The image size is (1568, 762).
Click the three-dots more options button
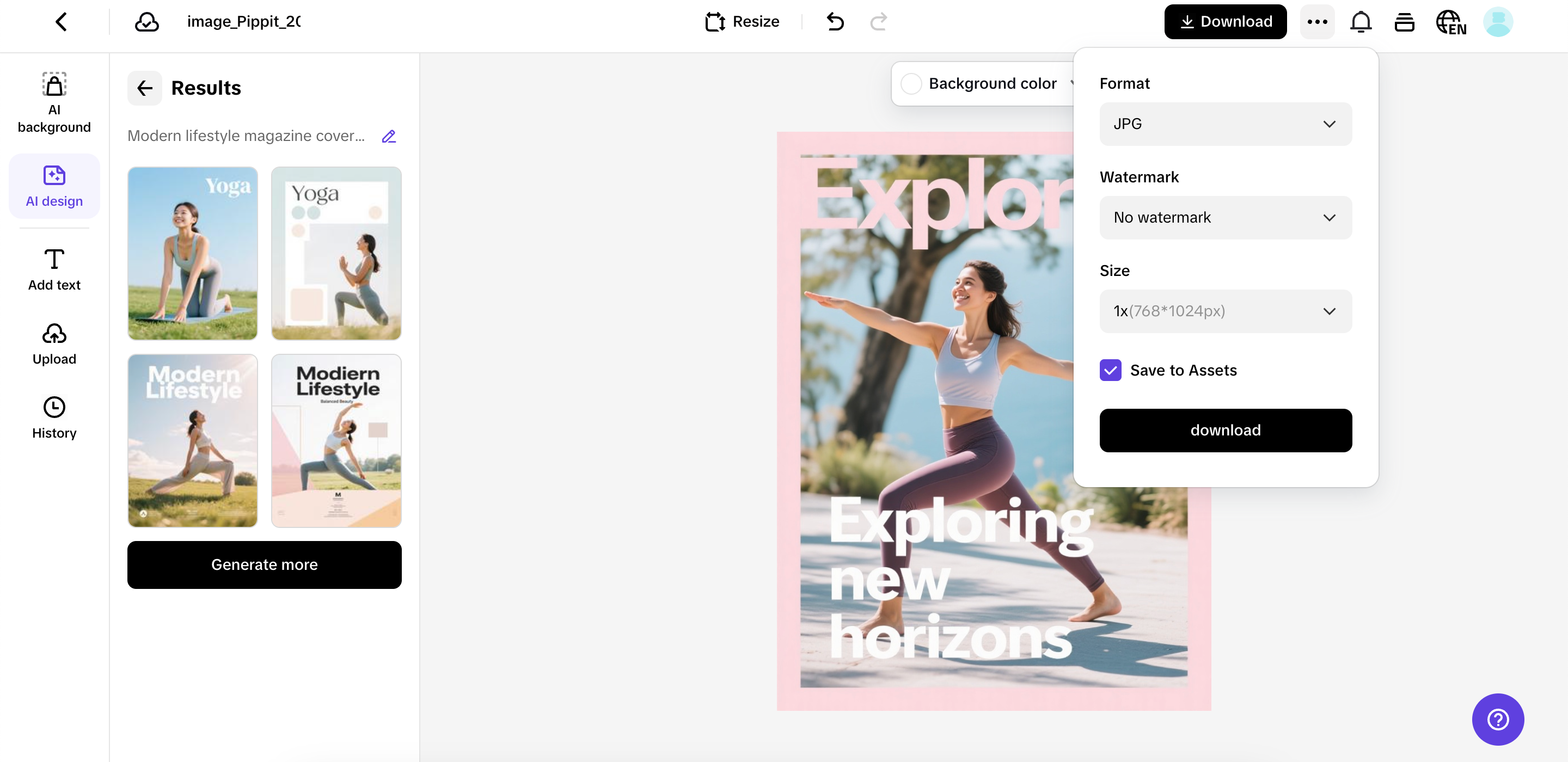[x=1316, y=22]
